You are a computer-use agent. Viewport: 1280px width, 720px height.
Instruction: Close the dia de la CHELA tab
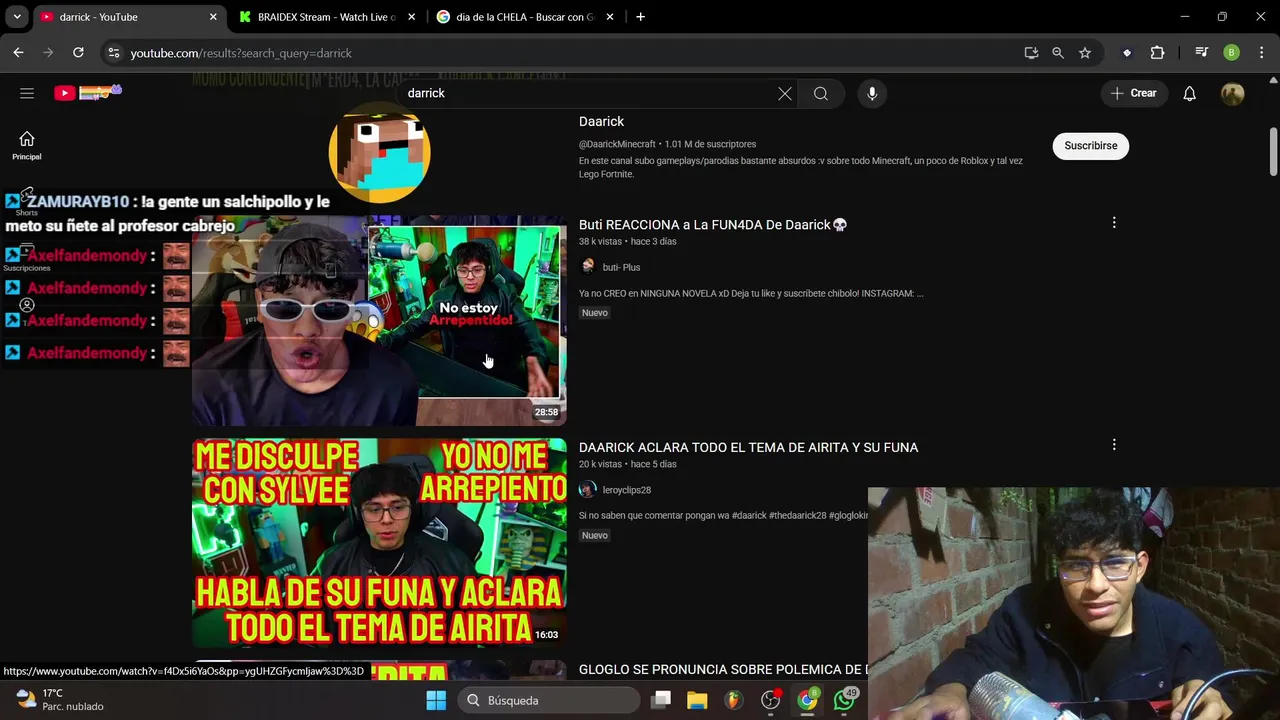click(x=610, y=17)
